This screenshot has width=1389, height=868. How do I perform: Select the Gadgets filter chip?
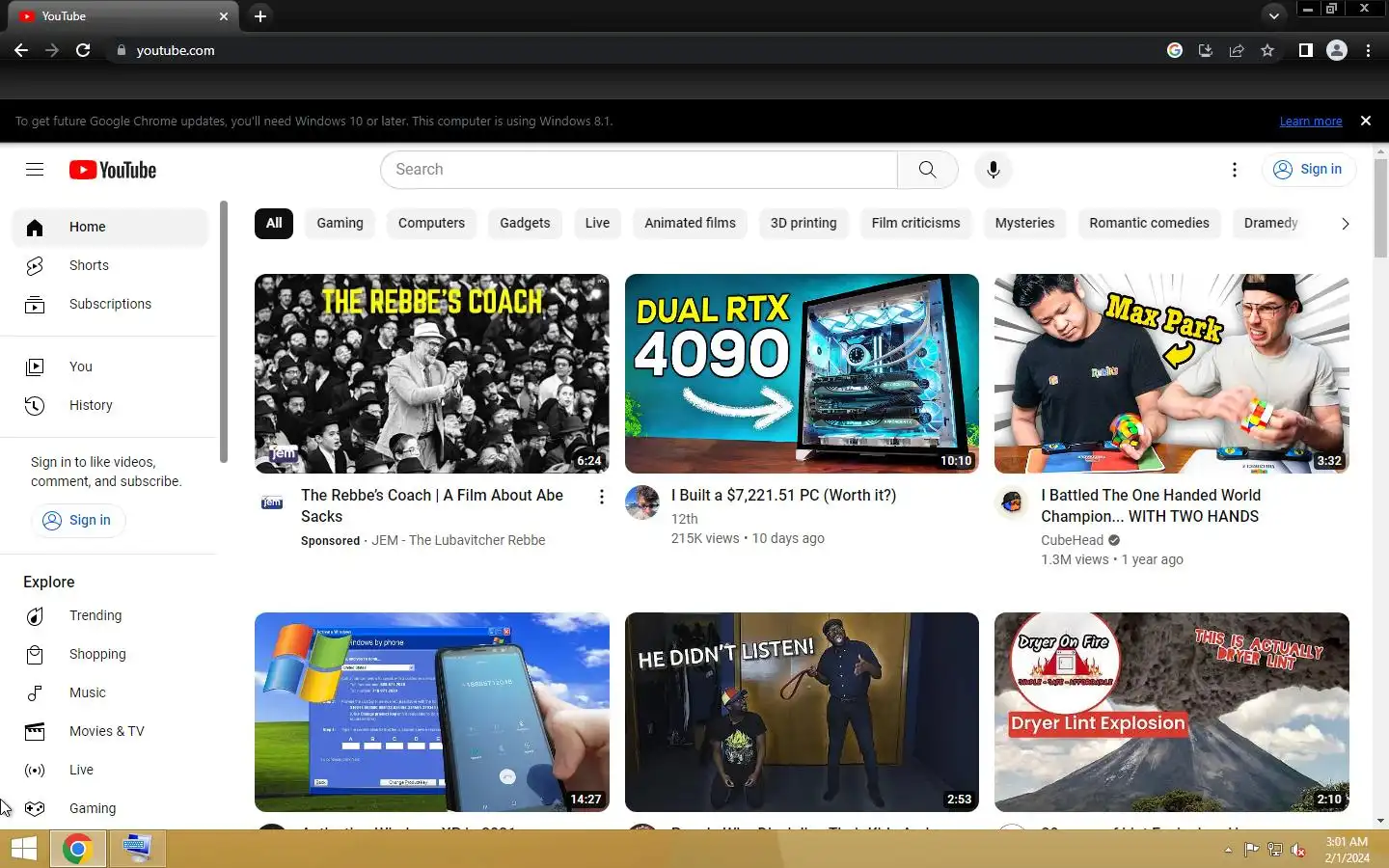(x=525, y=223)
